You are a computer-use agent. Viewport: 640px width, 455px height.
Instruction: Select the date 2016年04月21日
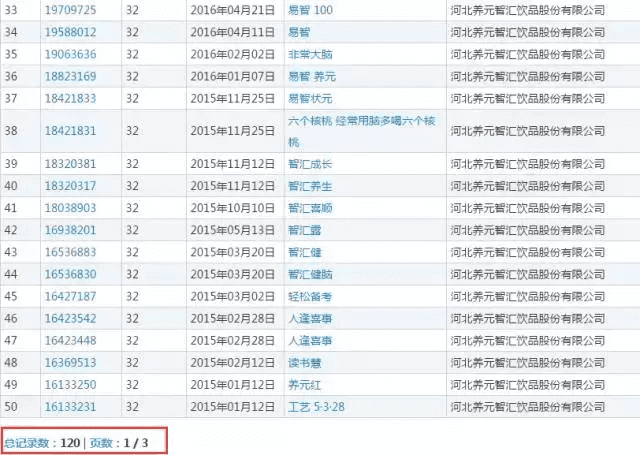point(233,10)
